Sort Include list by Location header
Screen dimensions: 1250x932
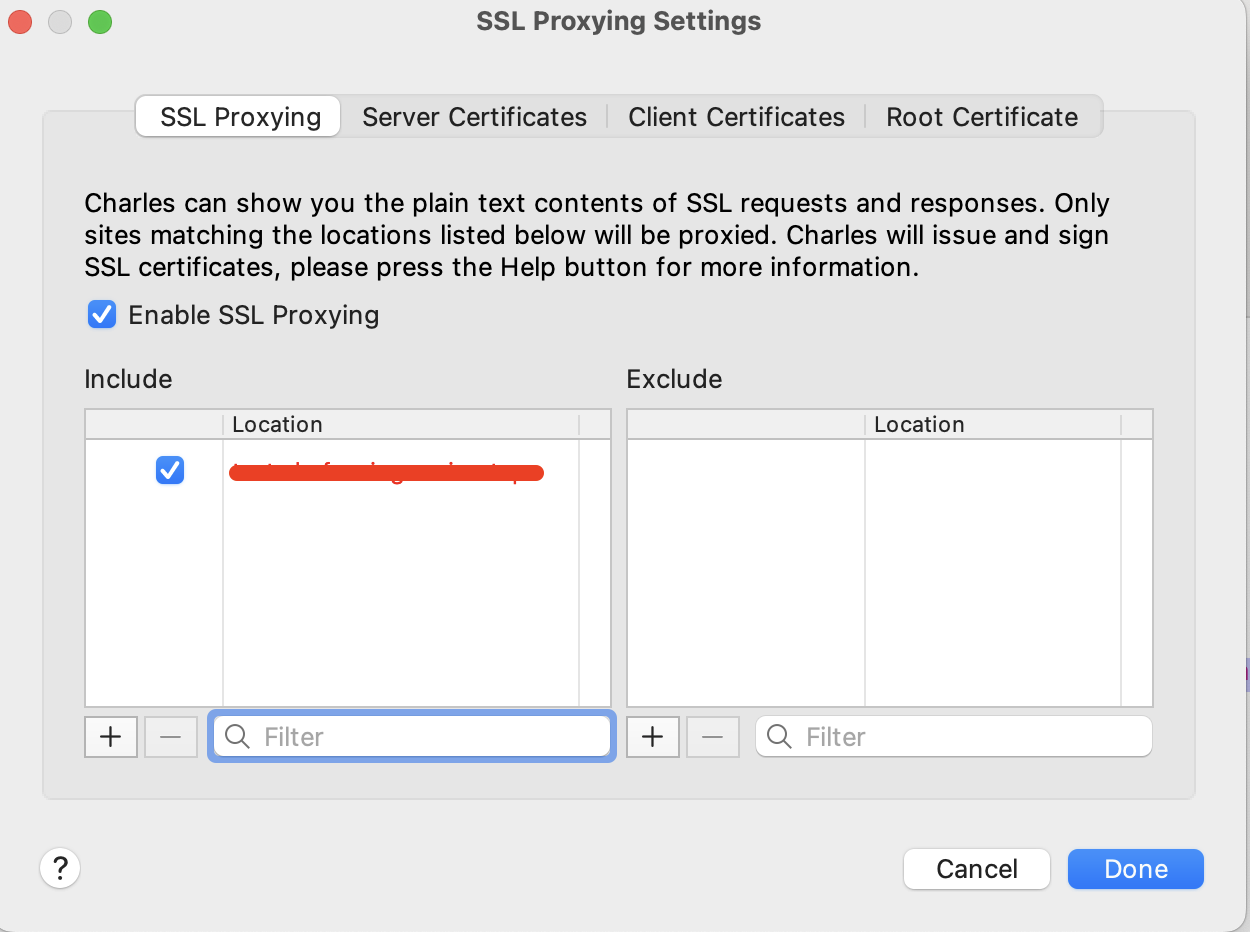[x=401, y=424]
